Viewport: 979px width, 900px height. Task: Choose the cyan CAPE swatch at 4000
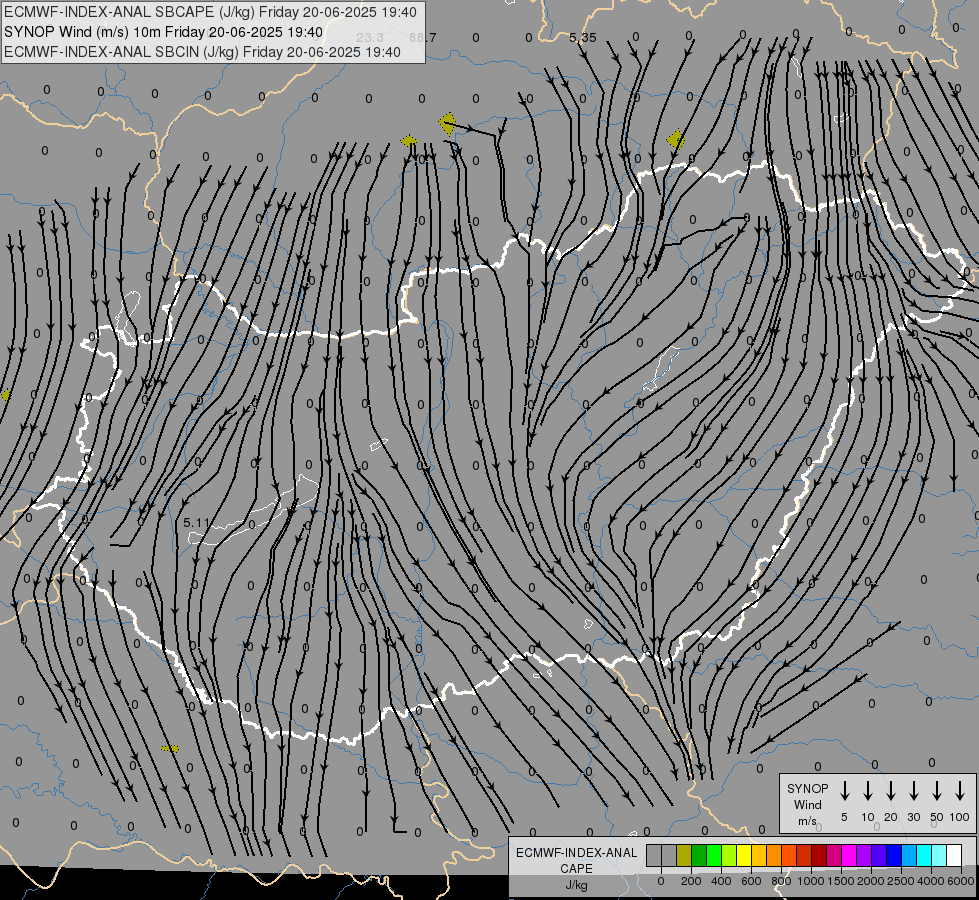tap(923, 855)
